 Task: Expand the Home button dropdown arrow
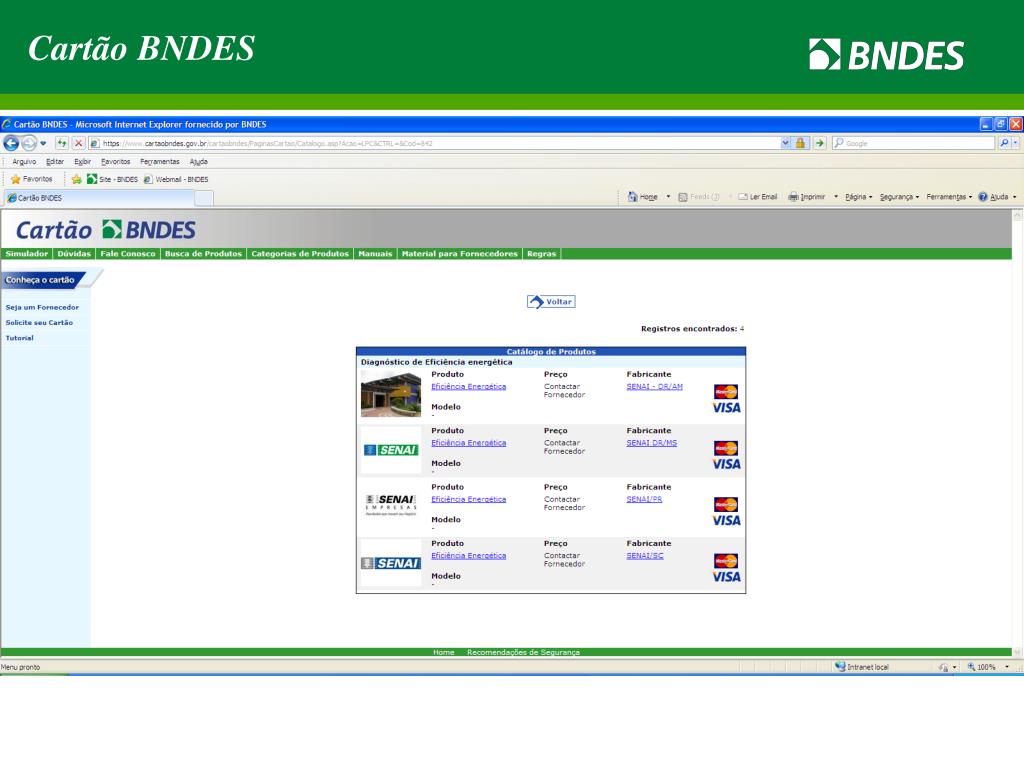coord(668,197)
